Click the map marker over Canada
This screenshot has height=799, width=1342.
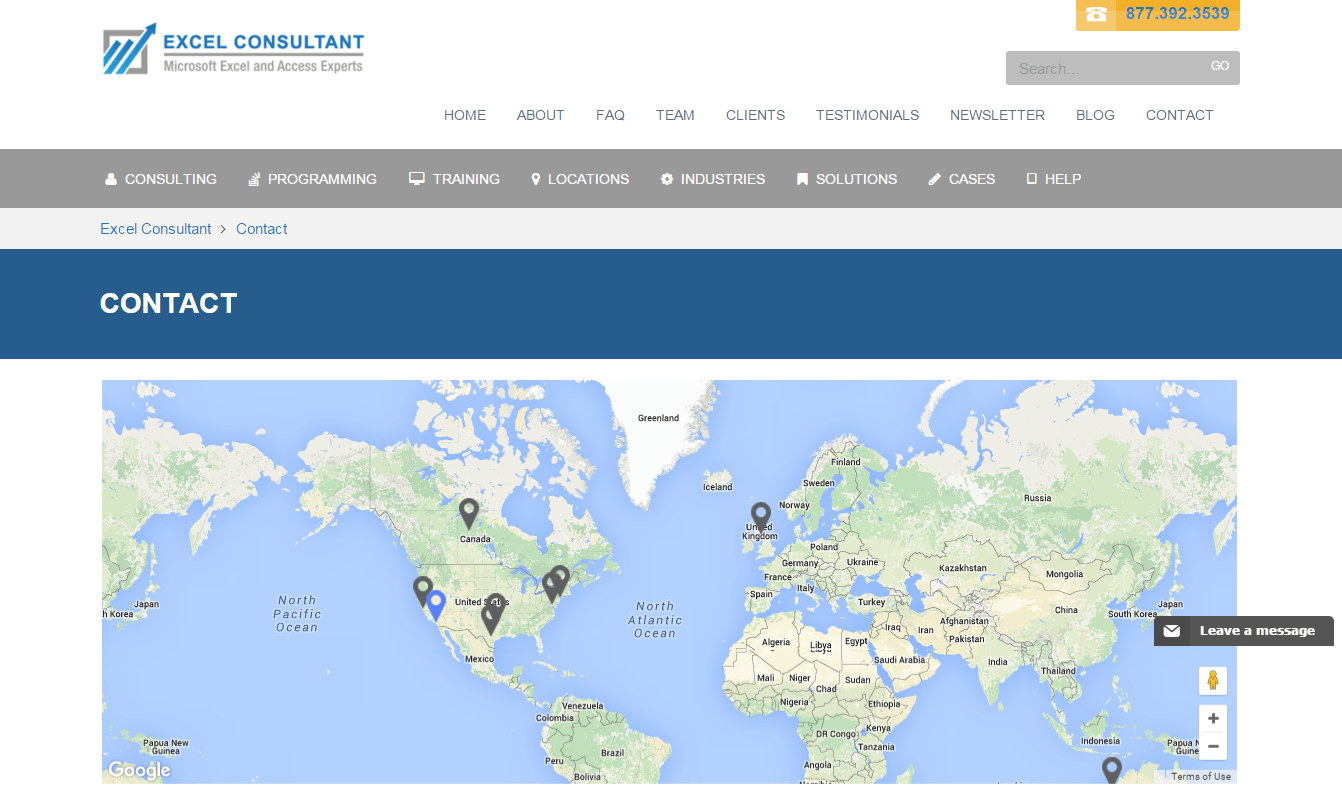click(469, 512)
